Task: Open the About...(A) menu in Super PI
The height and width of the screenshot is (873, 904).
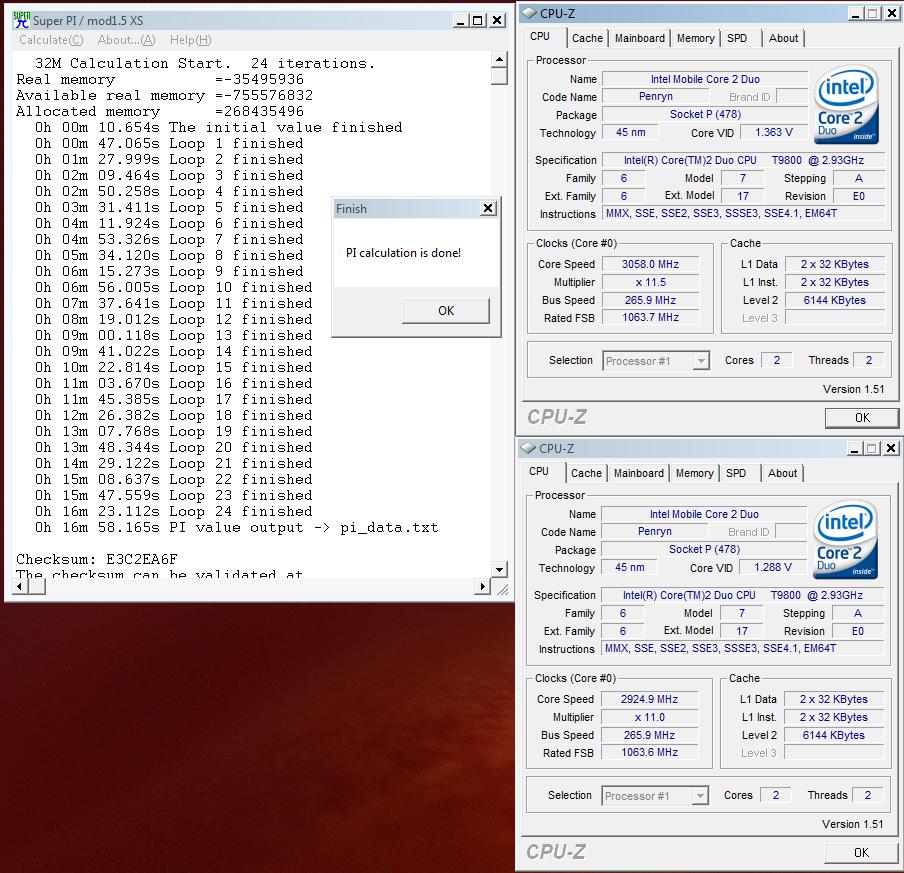Action: (126, 40)
